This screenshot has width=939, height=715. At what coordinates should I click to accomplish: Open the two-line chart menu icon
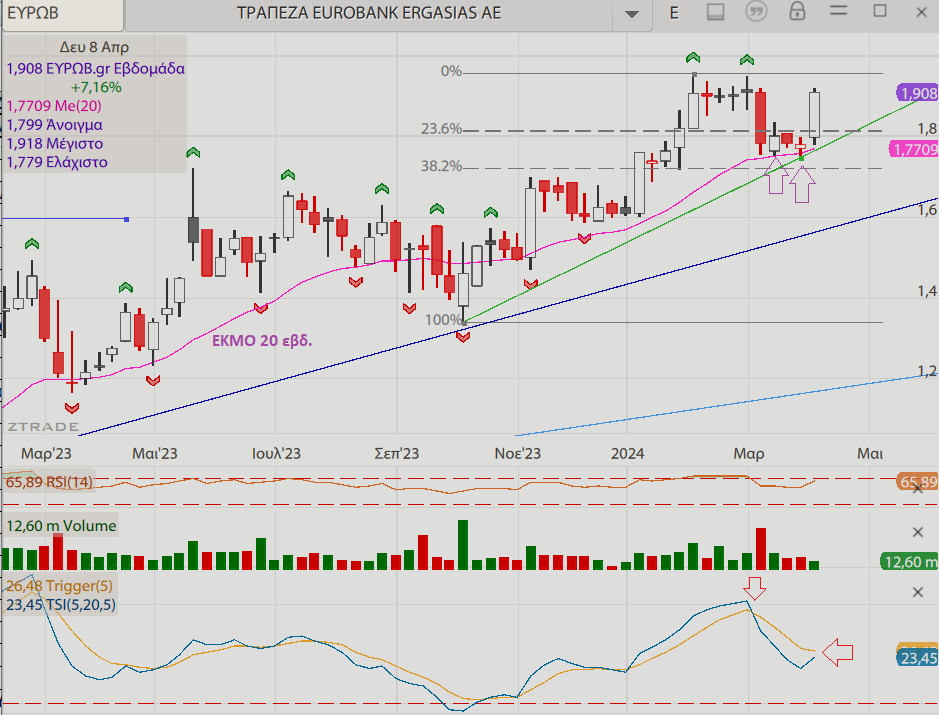[x=838, y=10]
